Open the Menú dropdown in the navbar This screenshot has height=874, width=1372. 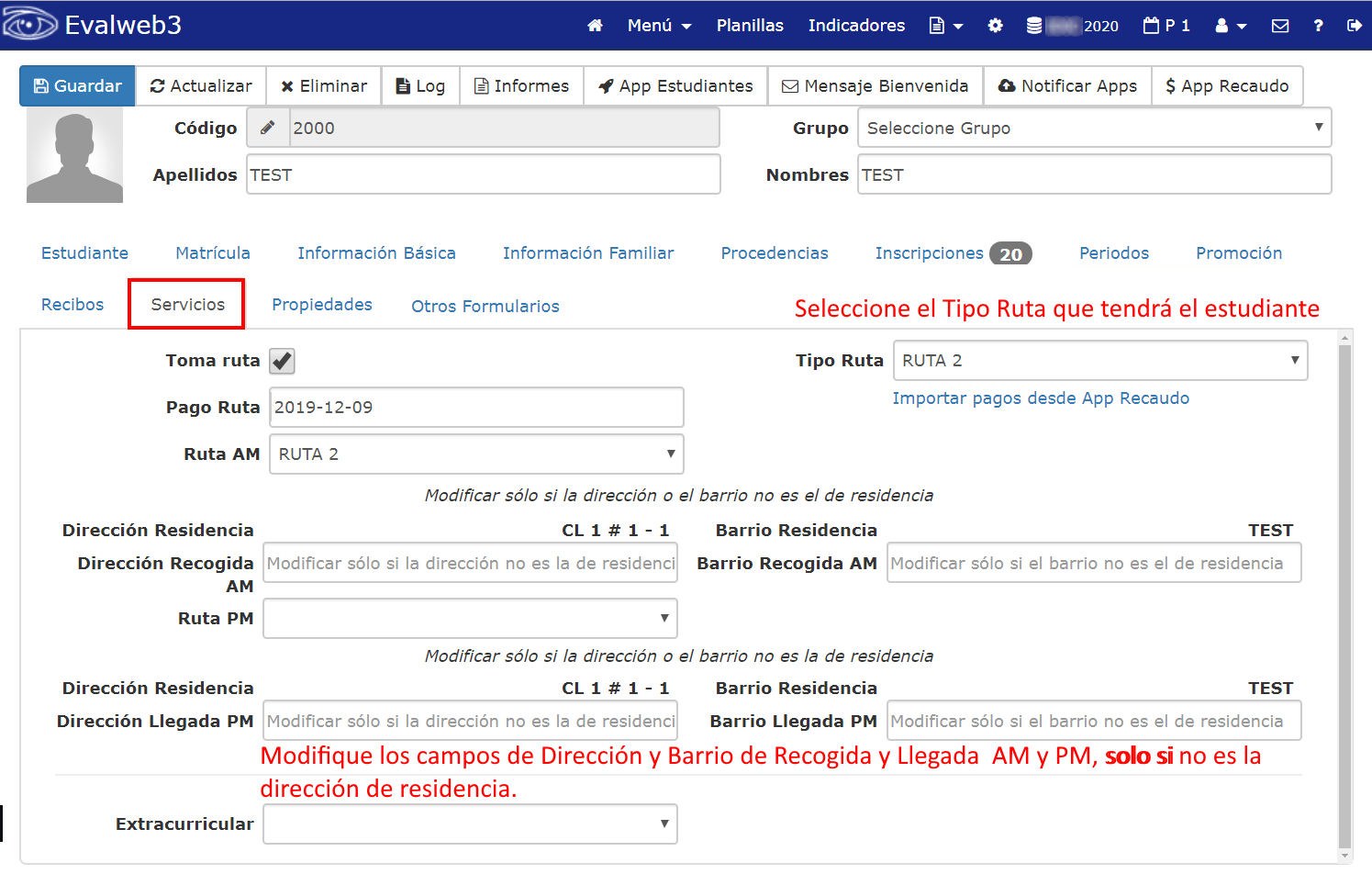coord(659,25)
